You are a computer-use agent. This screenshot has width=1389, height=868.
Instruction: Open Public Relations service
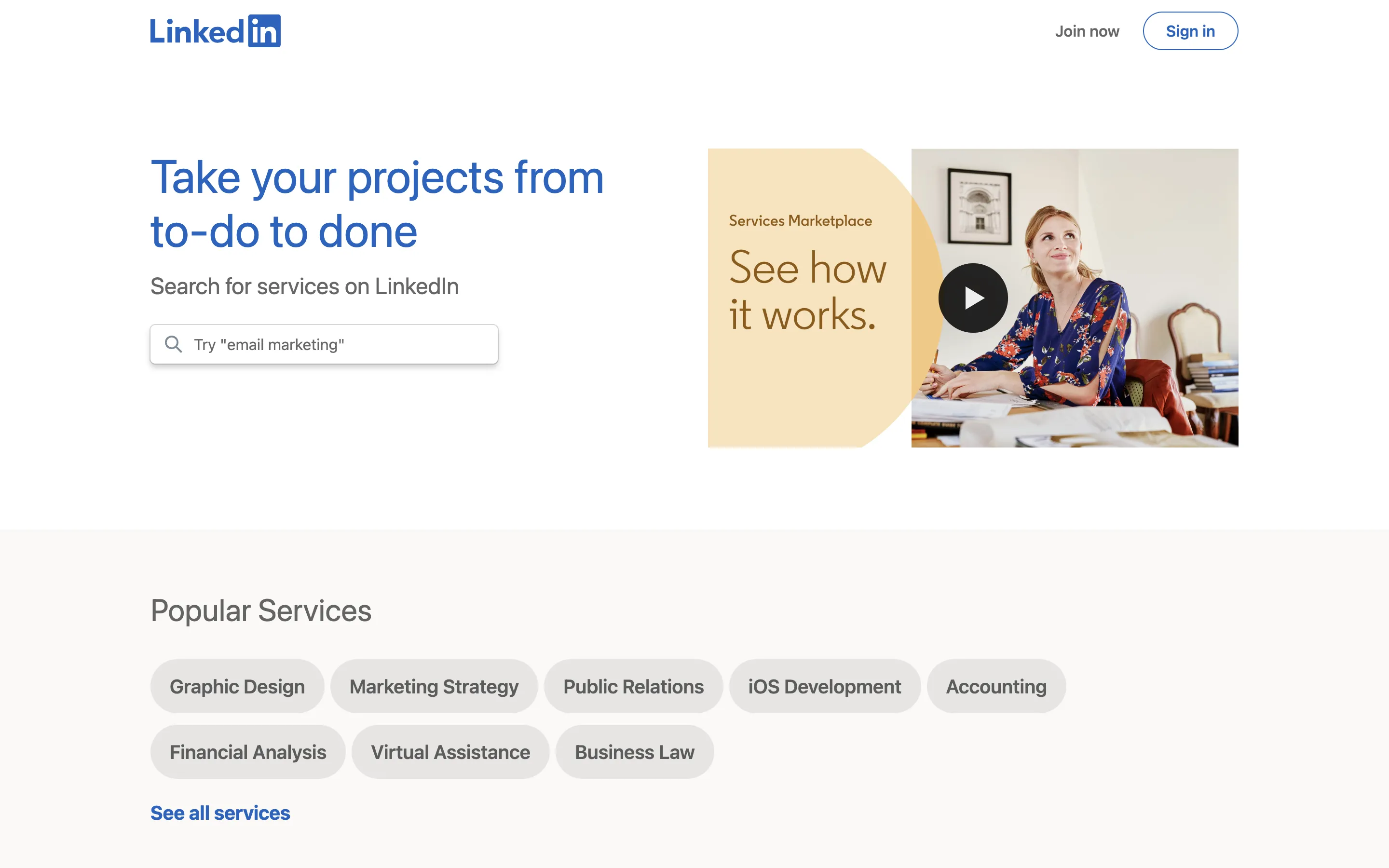[633, 686]
